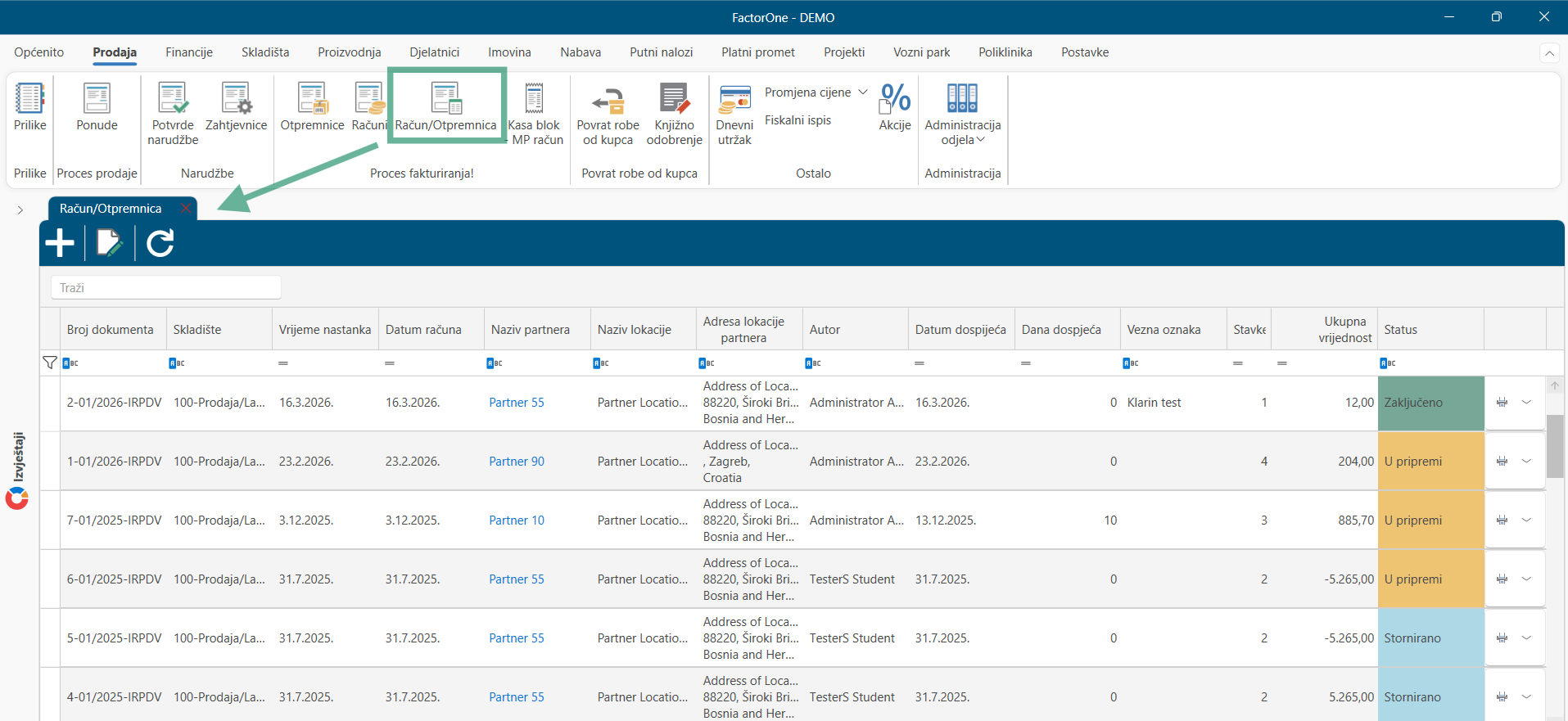Click the Traži search field
Viewport: 1568px width, 721px height.
166,288
